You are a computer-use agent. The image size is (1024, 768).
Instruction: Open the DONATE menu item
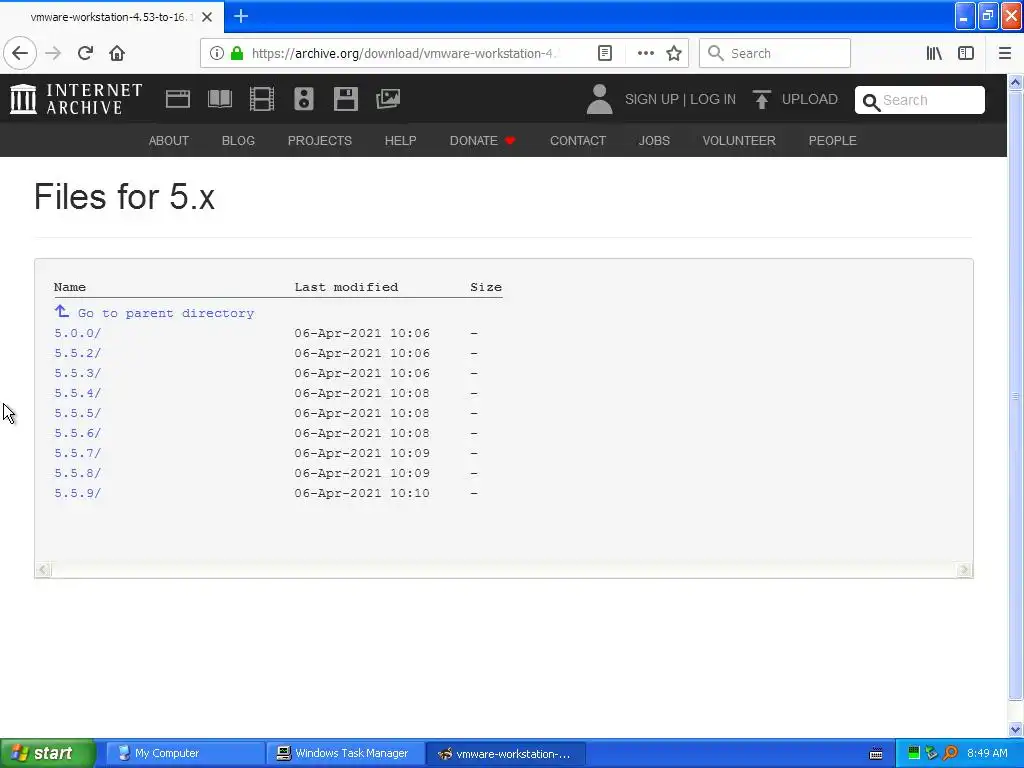[x=483, y=140]
